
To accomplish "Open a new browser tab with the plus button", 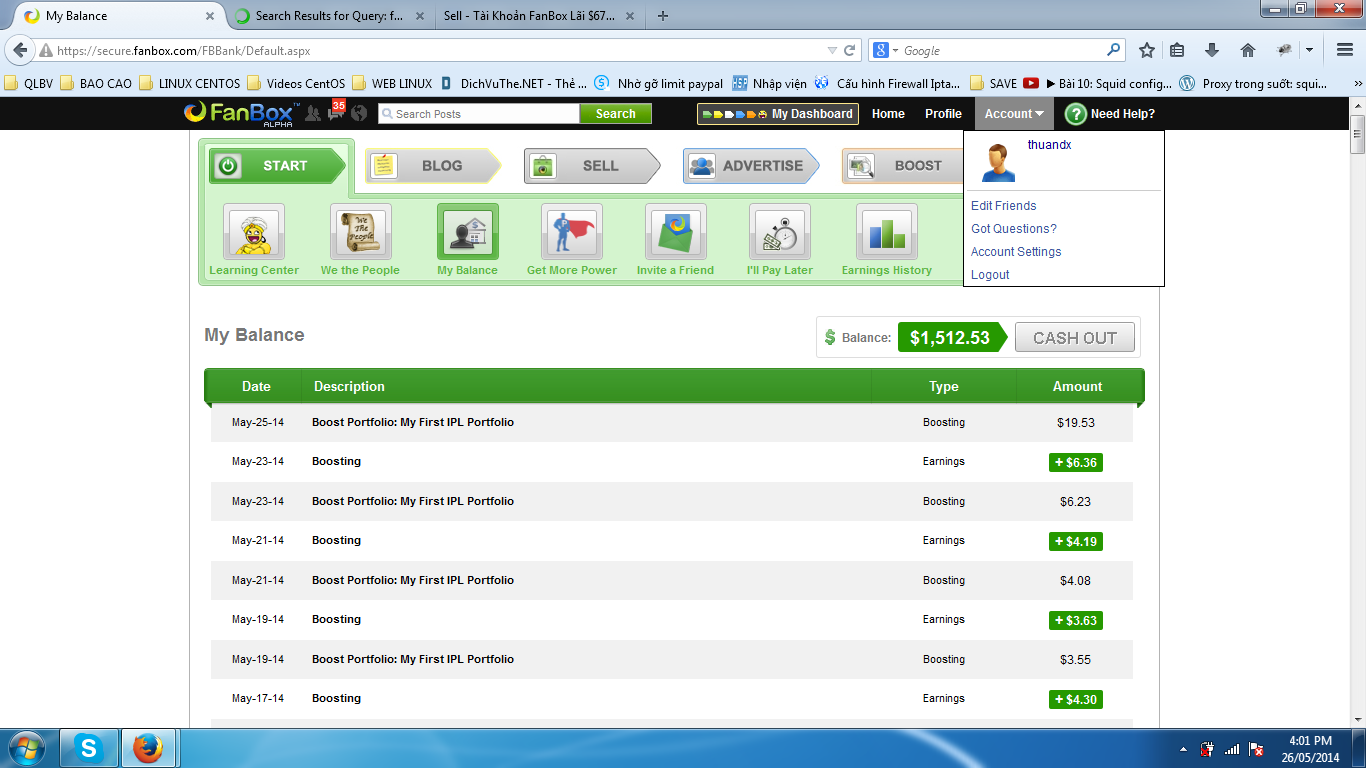I will (663, 16).
